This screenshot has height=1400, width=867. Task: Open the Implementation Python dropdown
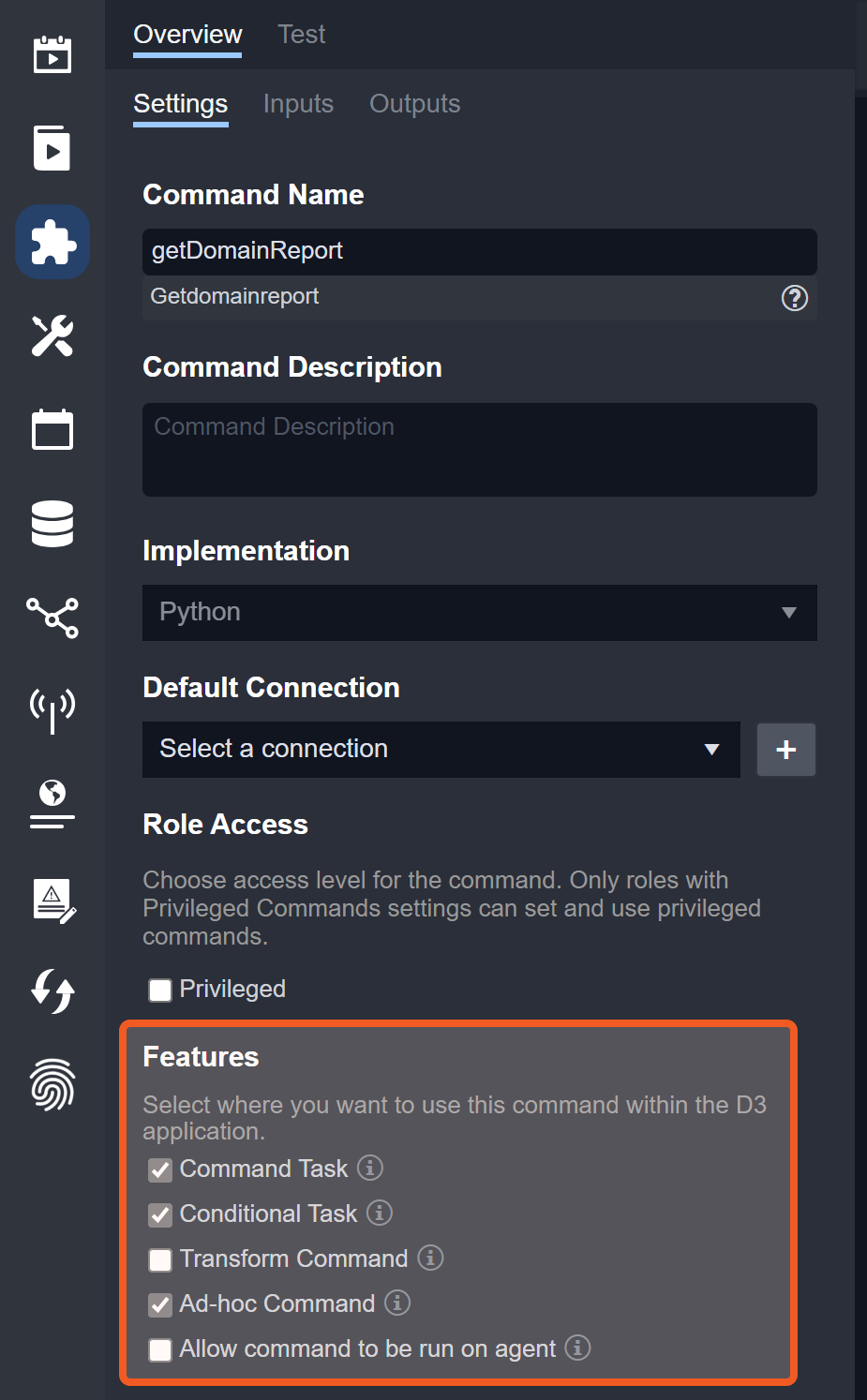479,613
